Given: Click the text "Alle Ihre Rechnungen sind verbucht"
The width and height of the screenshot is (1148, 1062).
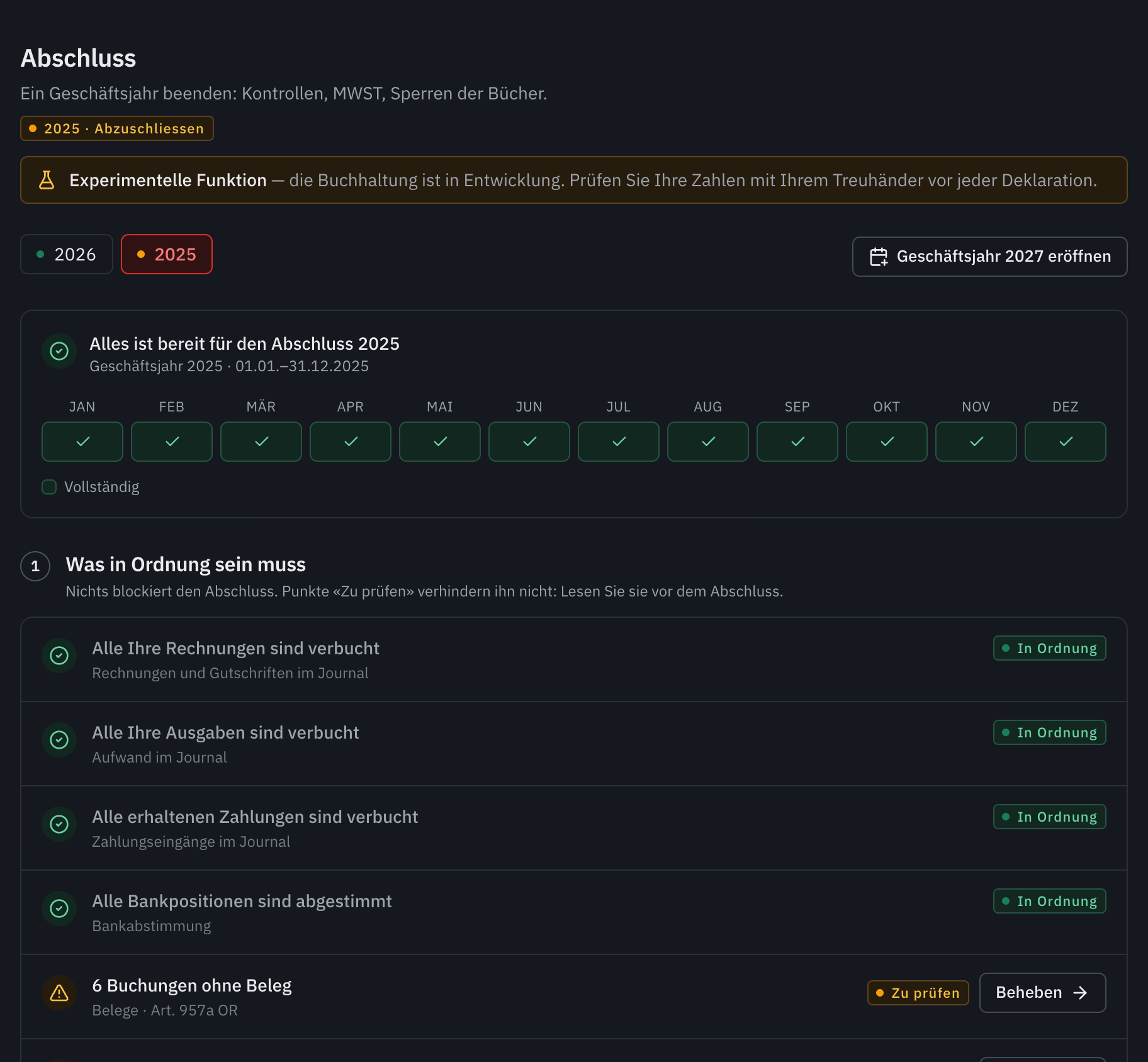Looking at the screenshot, I should (235, 648).
